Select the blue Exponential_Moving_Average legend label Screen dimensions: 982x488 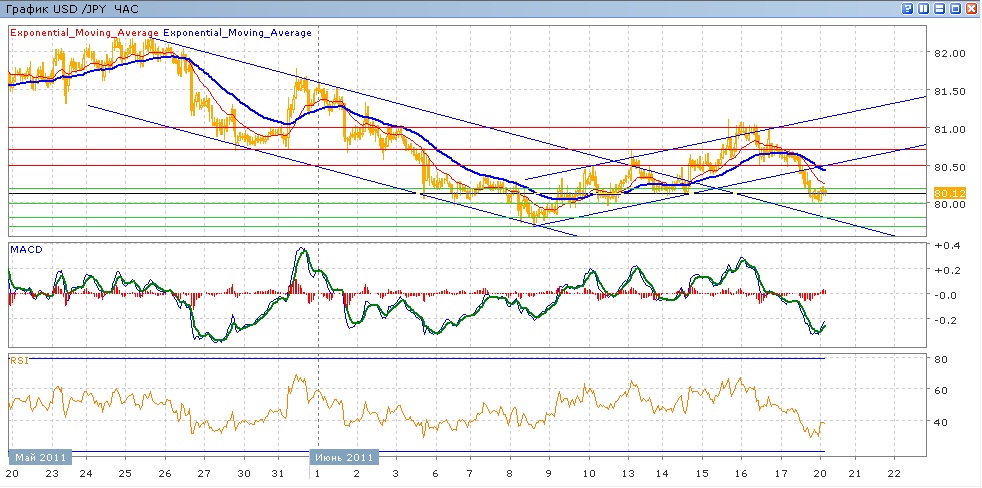[237, 32]
